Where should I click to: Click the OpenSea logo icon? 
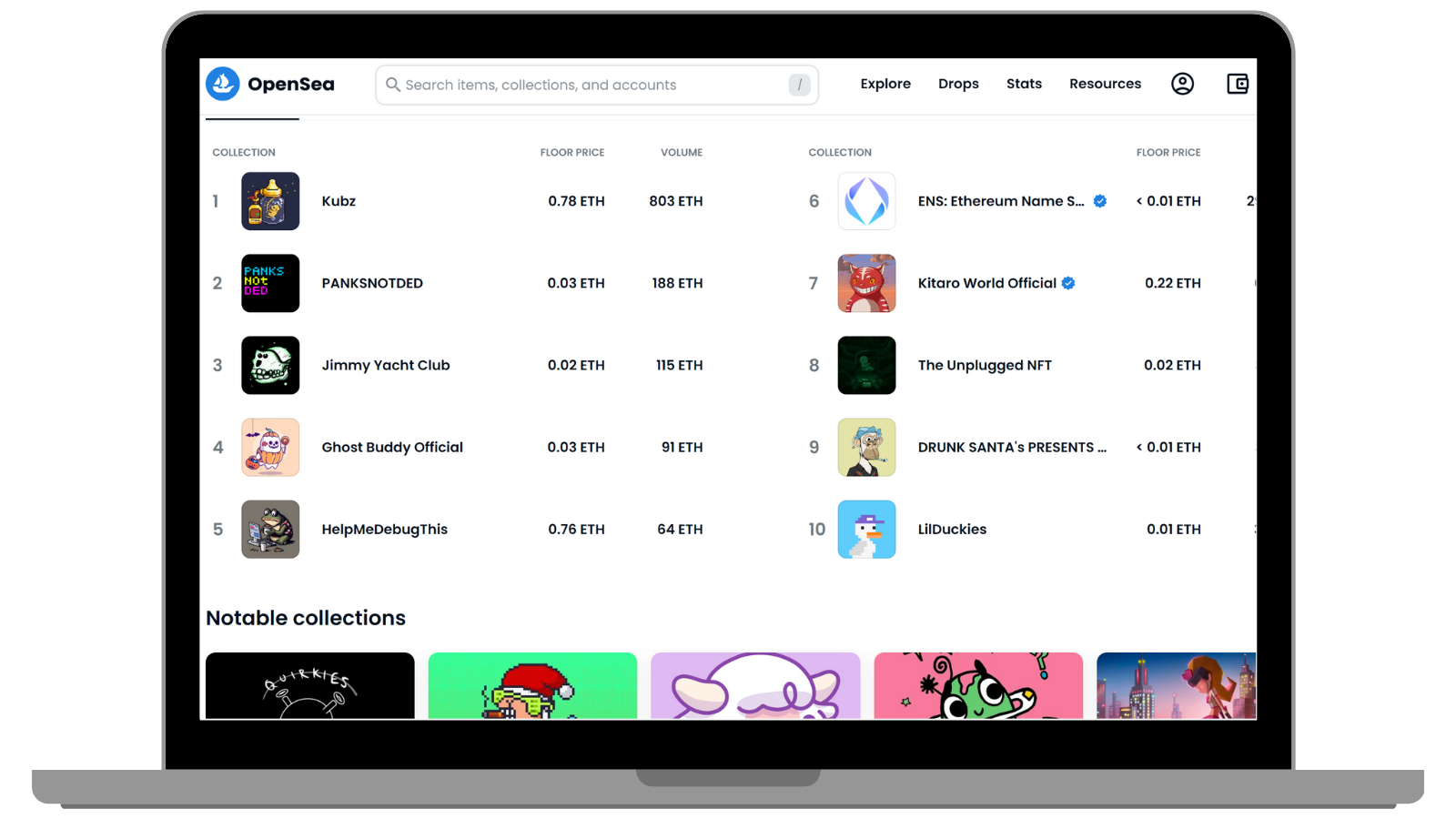(x=223, y=84)
